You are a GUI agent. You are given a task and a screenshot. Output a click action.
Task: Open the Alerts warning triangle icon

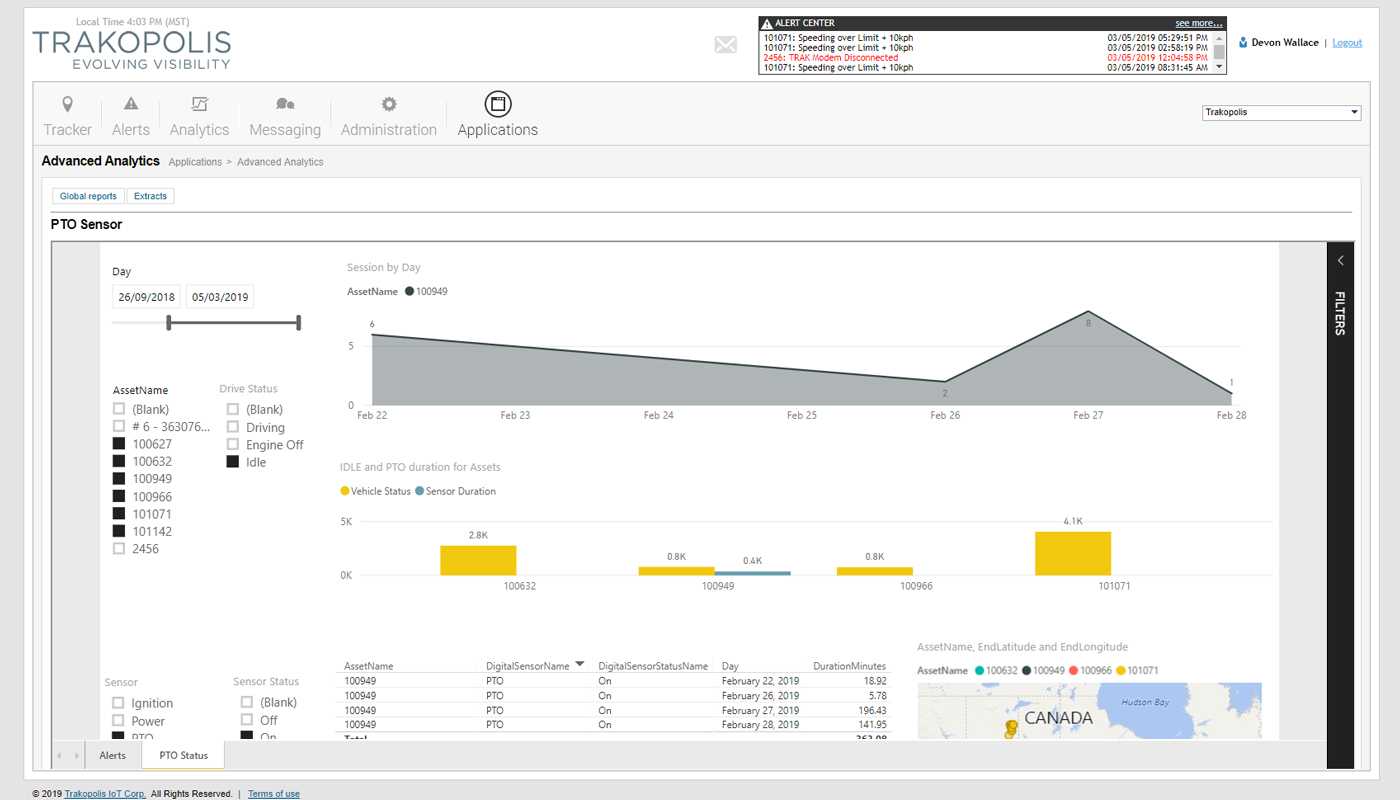131,104
